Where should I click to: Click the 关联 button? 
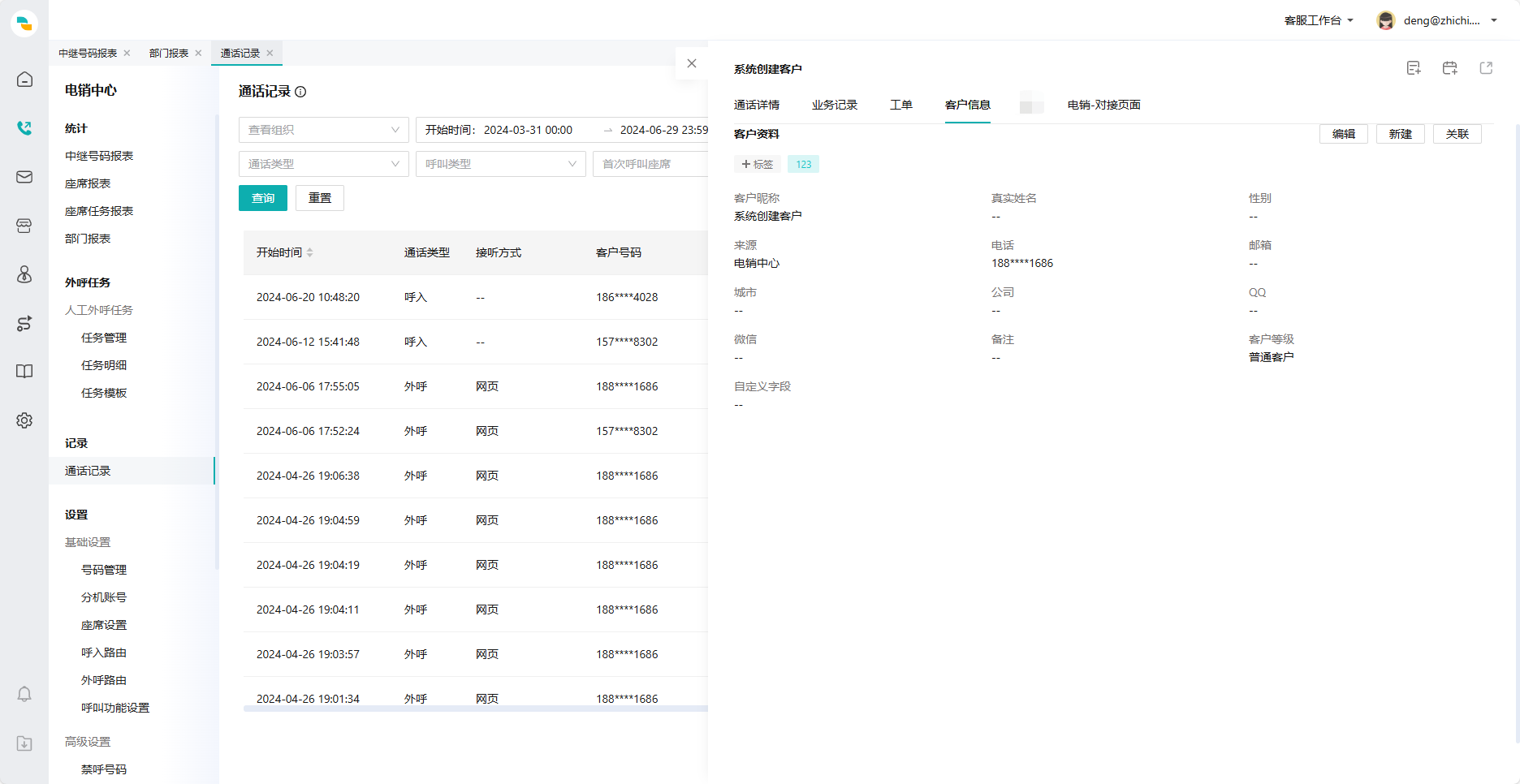[x=1457, y=134]
